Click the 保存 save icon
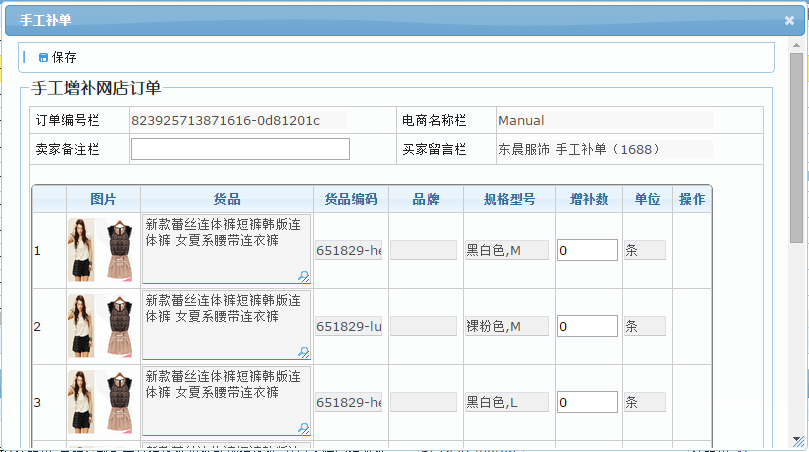The width and height of the screenshot is (809, 452). [43, 58]
